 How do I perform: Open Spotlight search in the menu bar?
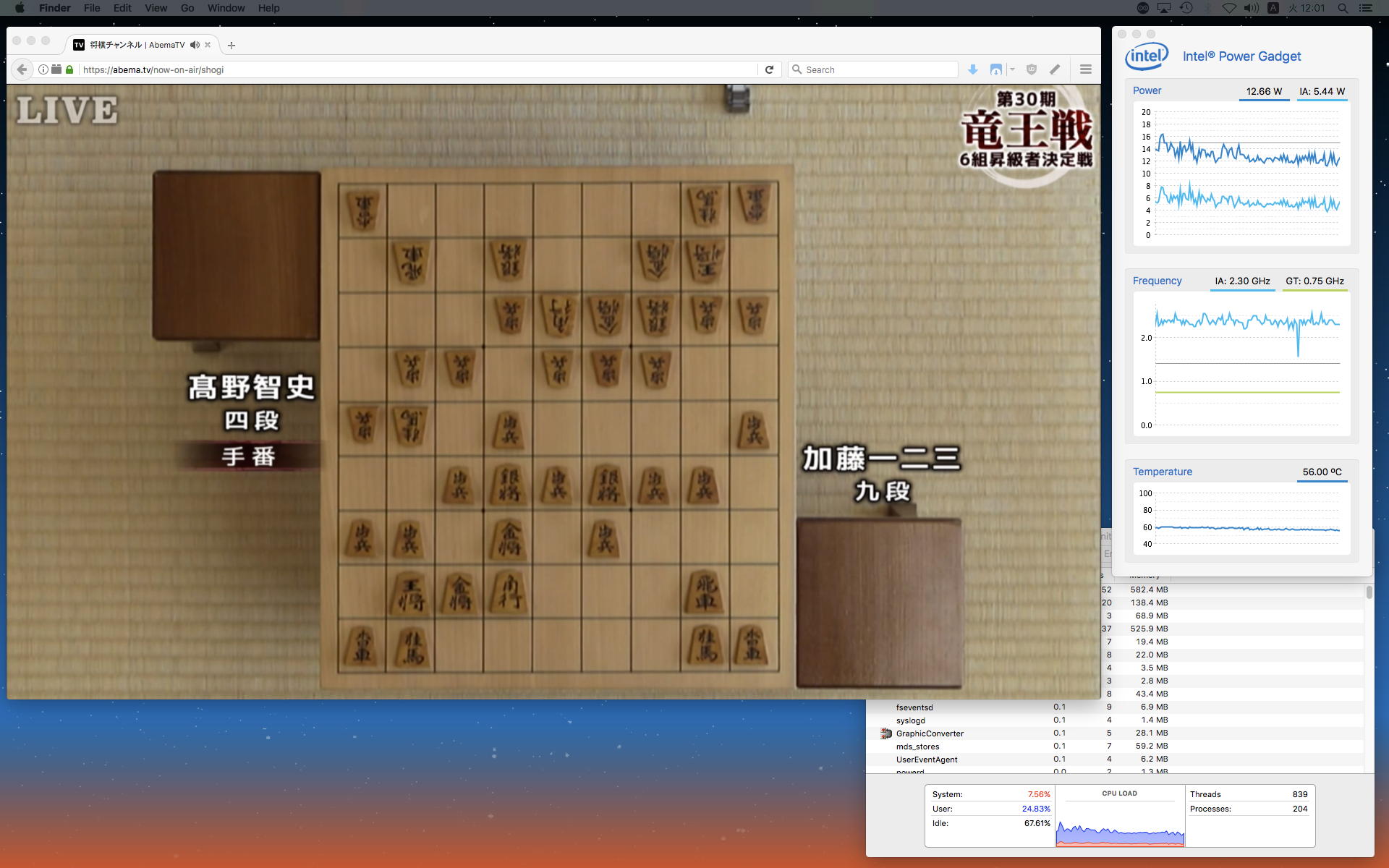pyautogui.click(x=1343, y=8)
